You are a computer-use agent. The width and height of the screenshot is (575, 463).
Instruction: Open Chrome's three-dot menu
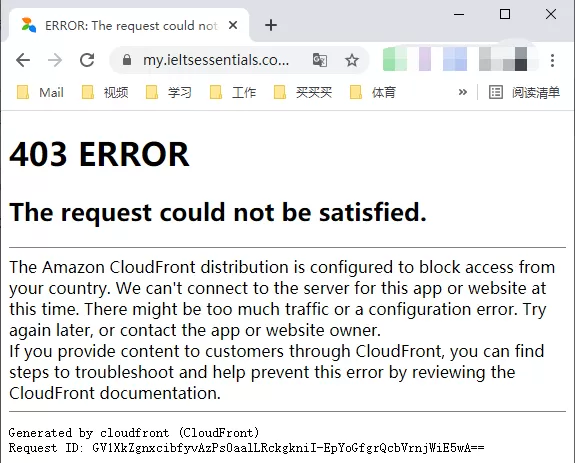[552, 60]
